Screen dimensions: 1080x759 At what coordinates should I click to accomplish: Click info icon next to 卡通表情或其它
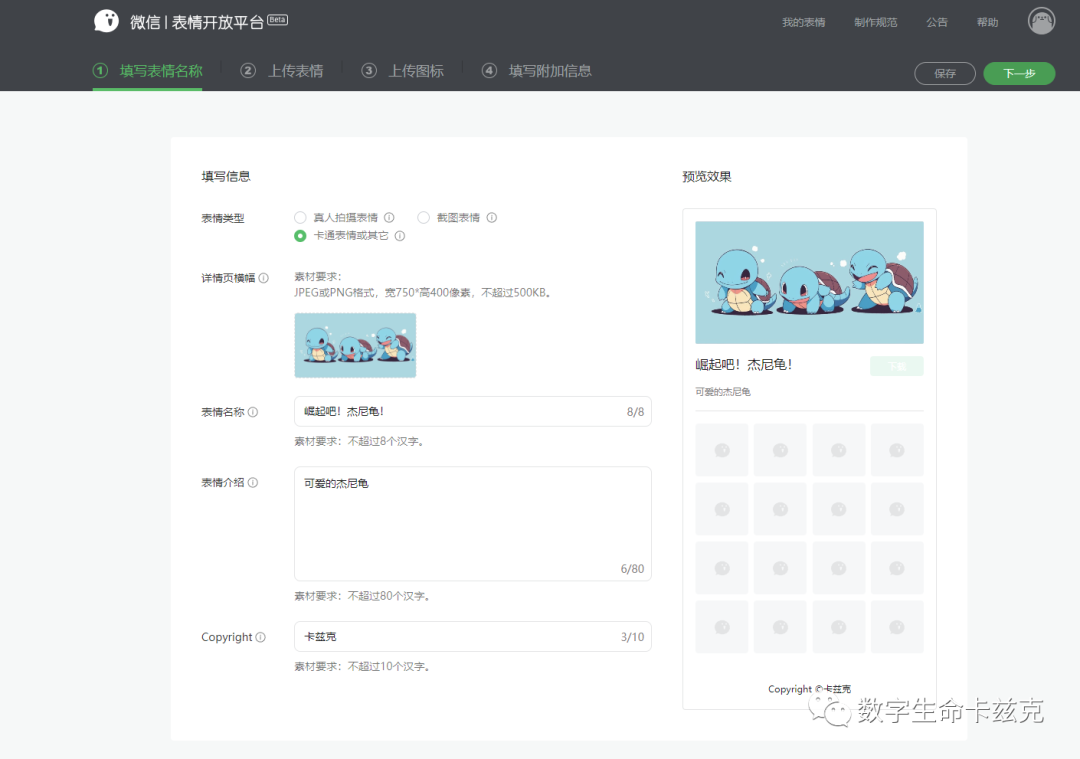pos(399,236)
